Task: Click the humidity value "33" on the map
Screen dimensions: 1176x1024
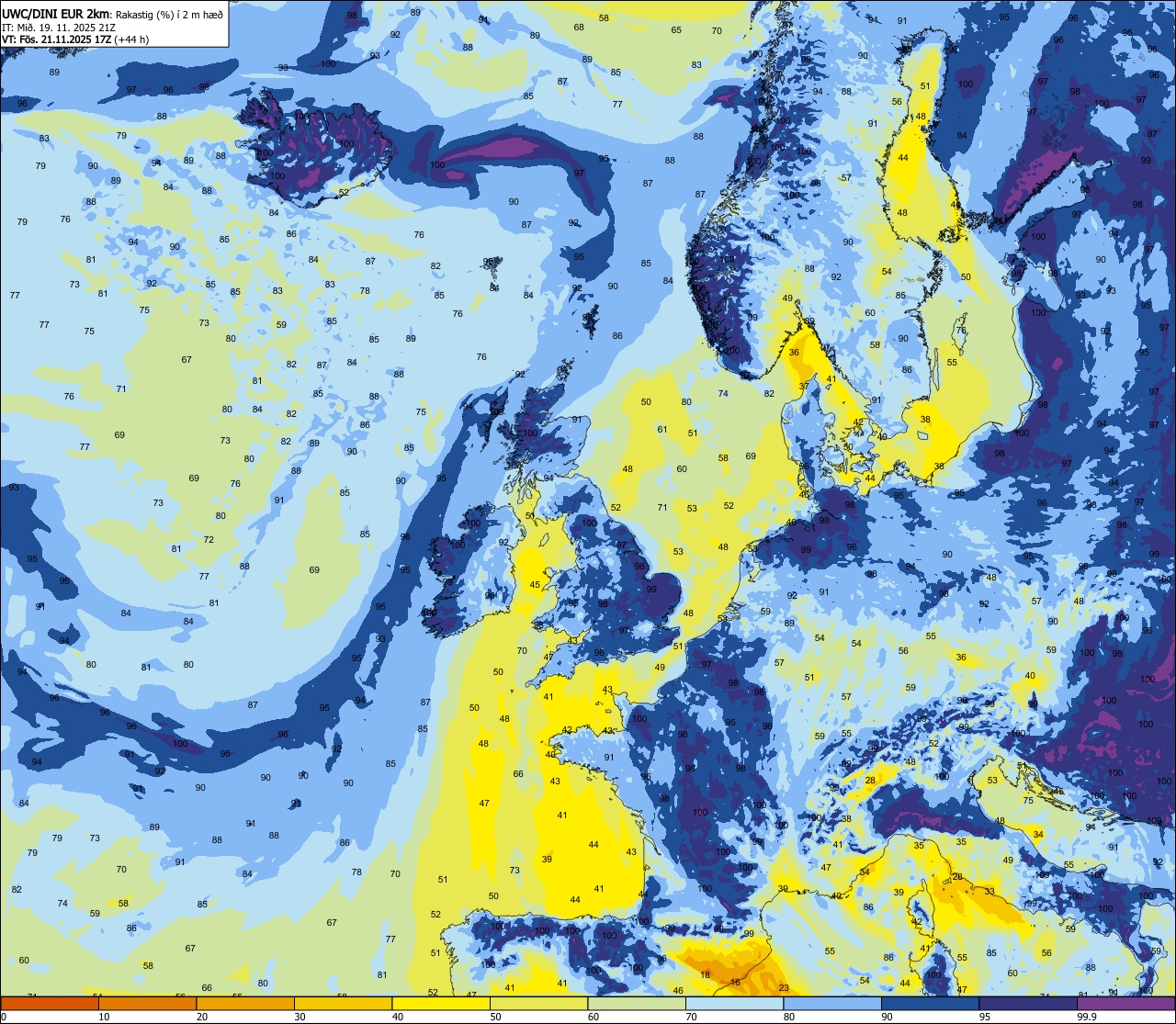Action: pyautogui.click(x=989, y=892)
